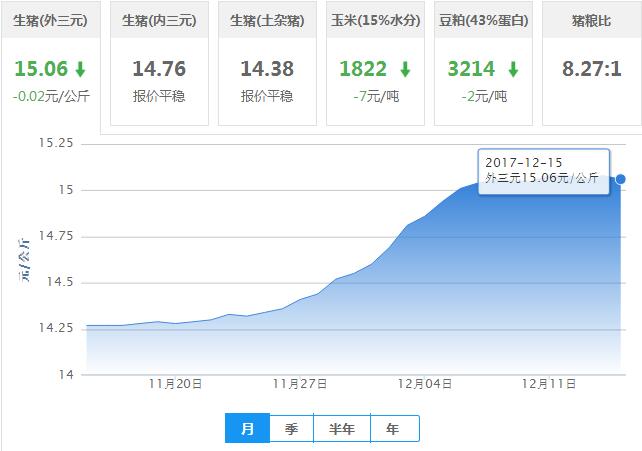This screenshot has height=451, width=642.
Task: Click the 元/公斤 y-axis title
Action: coord(24,260)
